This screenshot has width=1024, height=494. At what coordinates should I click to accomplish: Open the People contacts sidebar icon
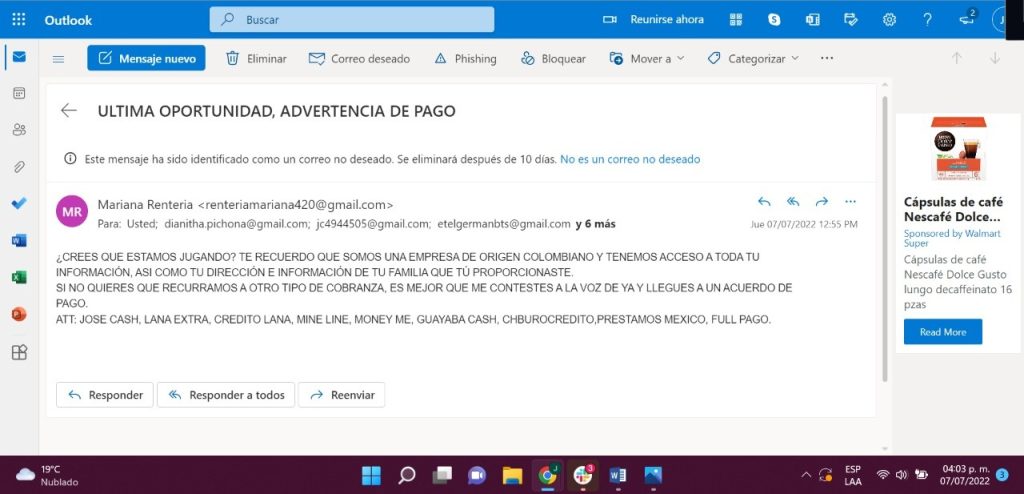19,130
